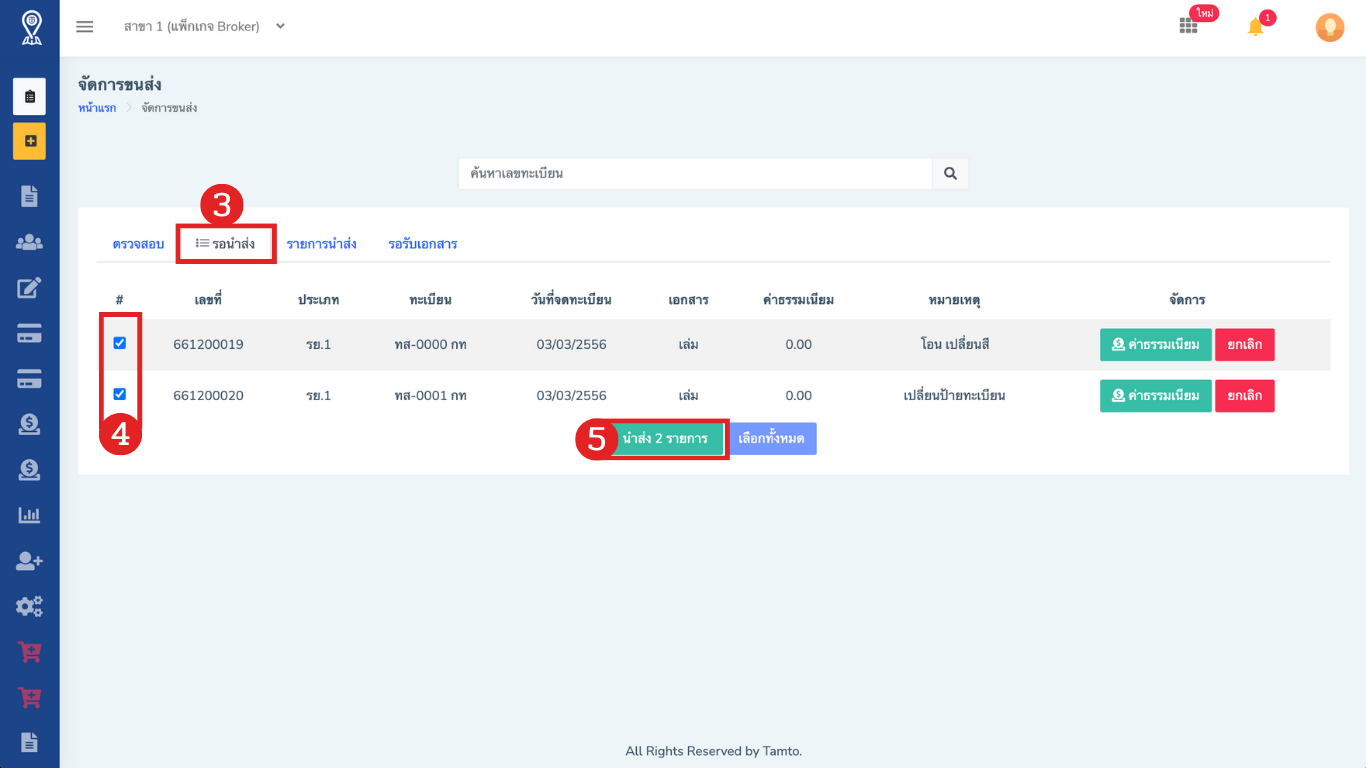Screen dimensions: 1366x768
Task: Open the upper credit card sidebar icon
Action: 29,334
